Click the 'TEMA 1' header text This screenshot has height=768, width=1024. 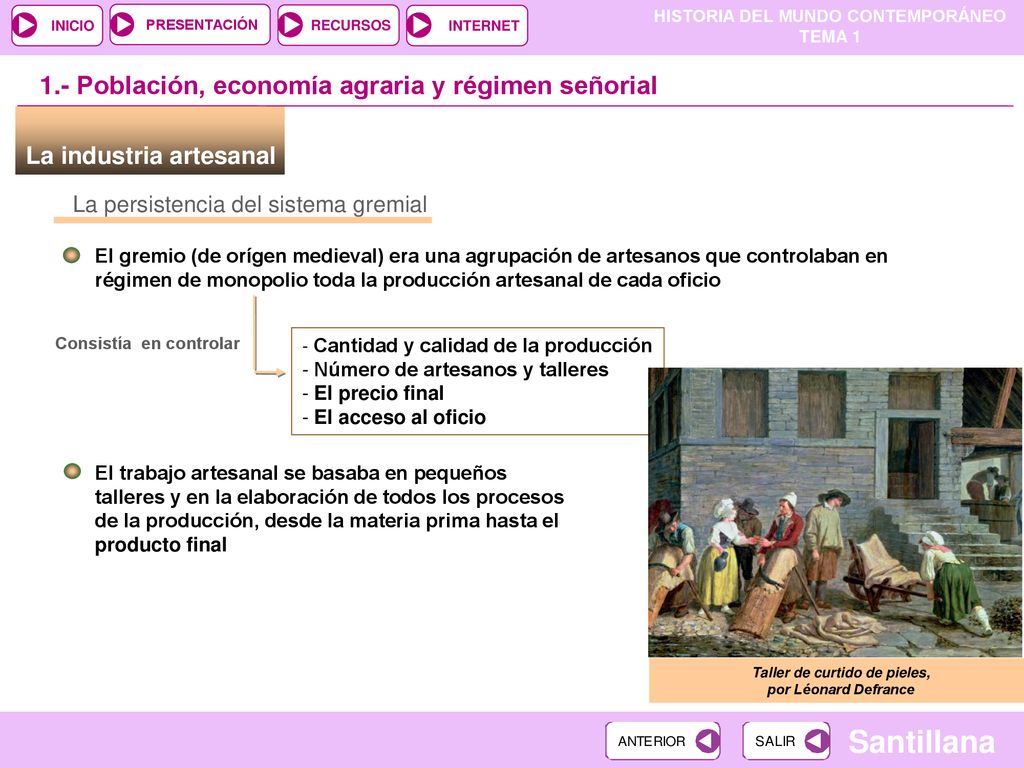(830, 37)
